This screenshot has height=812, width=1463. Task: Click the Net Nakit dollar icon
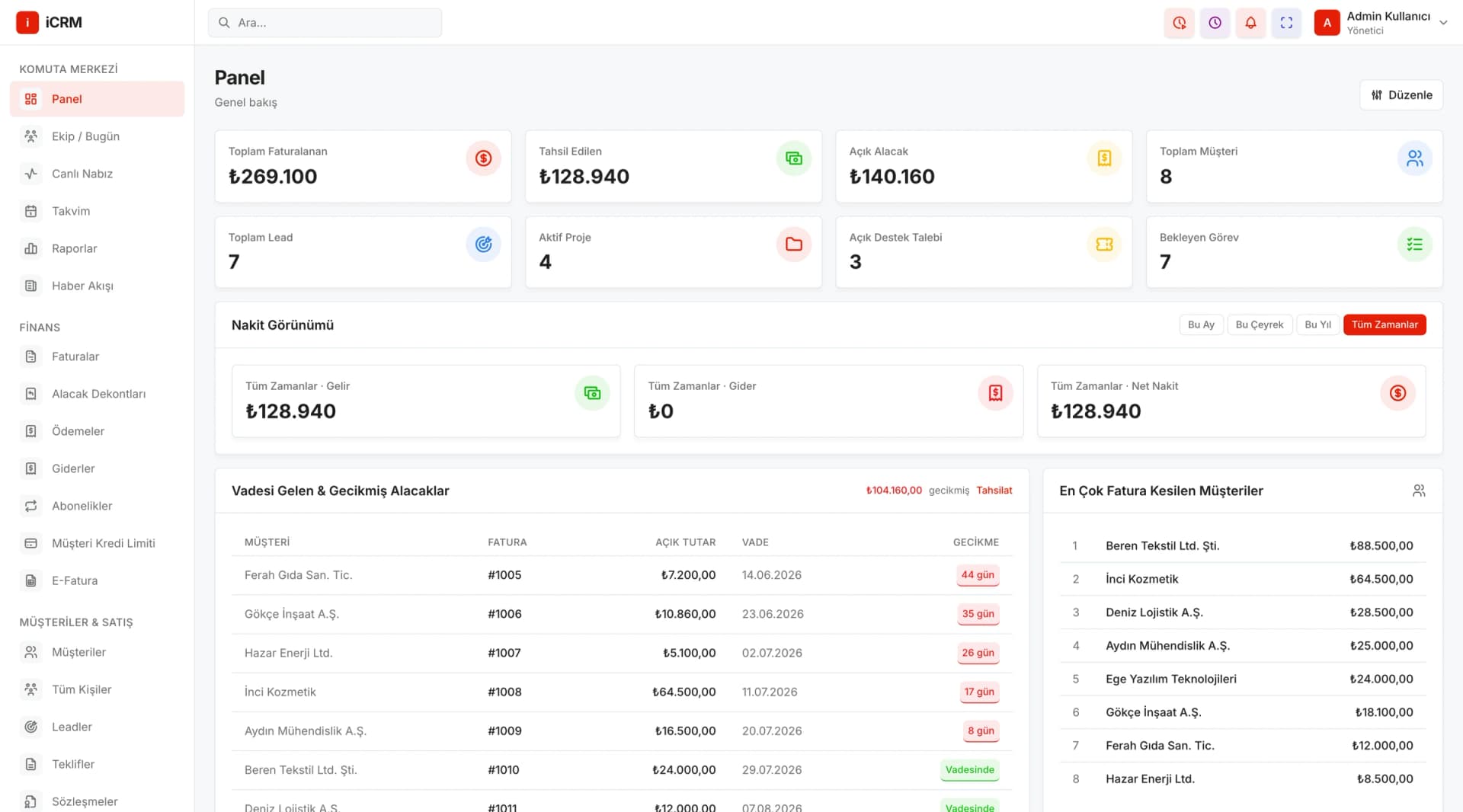point(1397,393)
